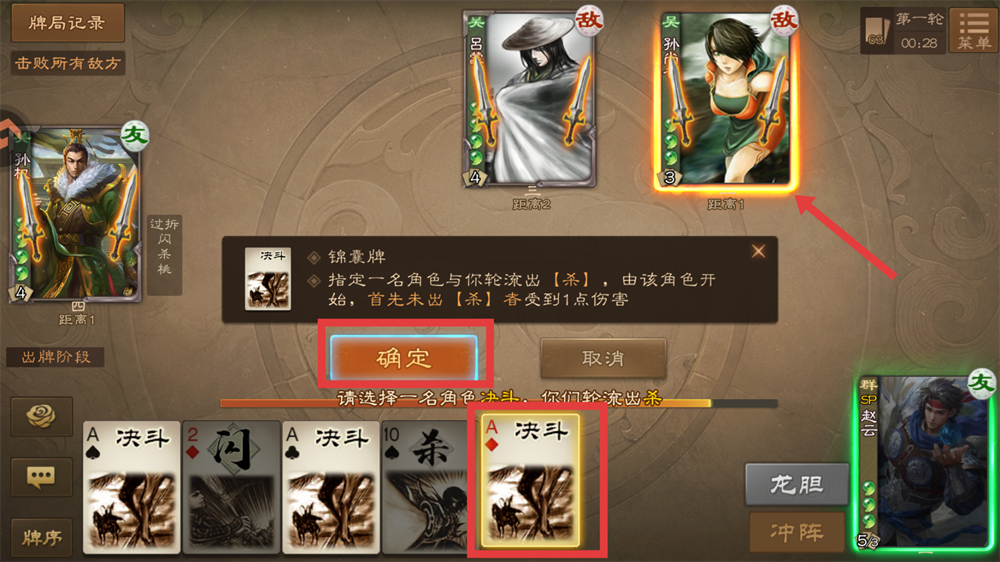Confirm with the 确定 button
1000x562 pixels.
pos(404,358)
